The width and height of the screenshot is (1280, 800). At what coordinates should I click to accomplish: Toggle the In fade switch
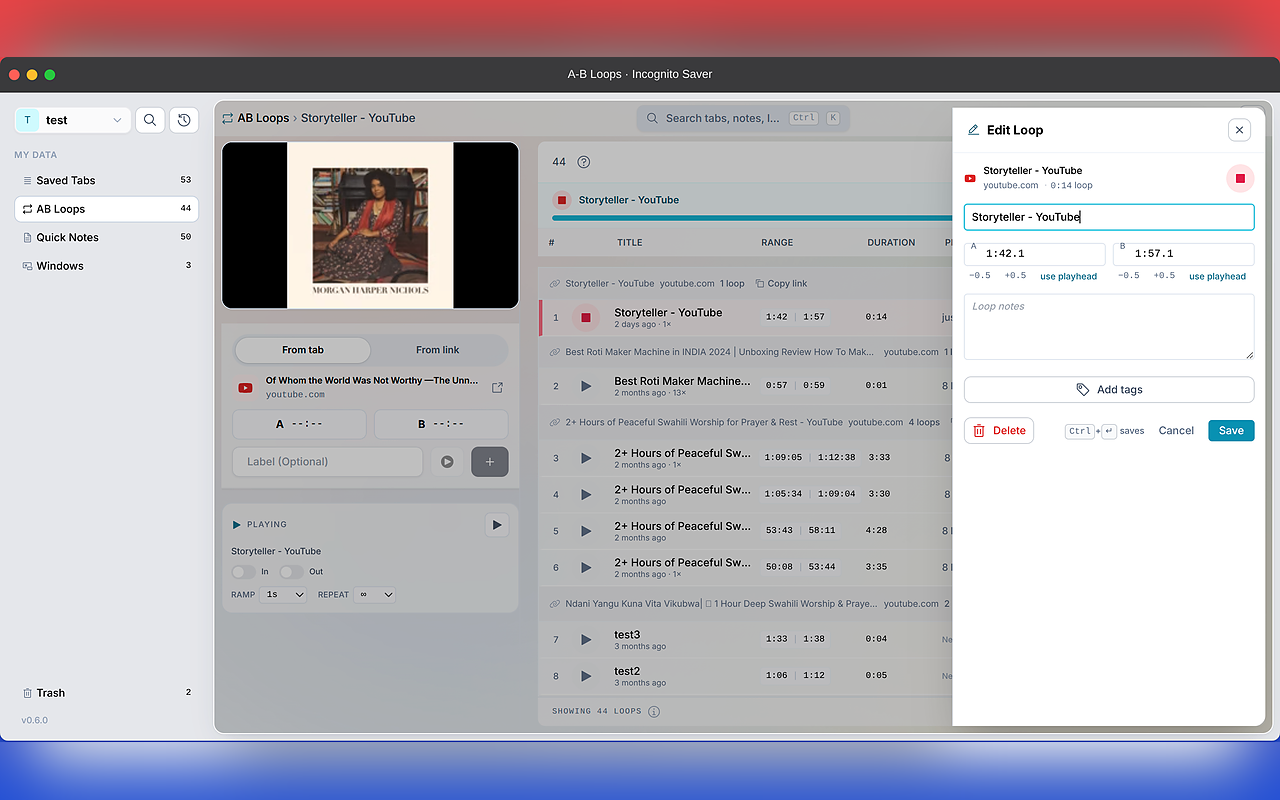tap(243, 572)
